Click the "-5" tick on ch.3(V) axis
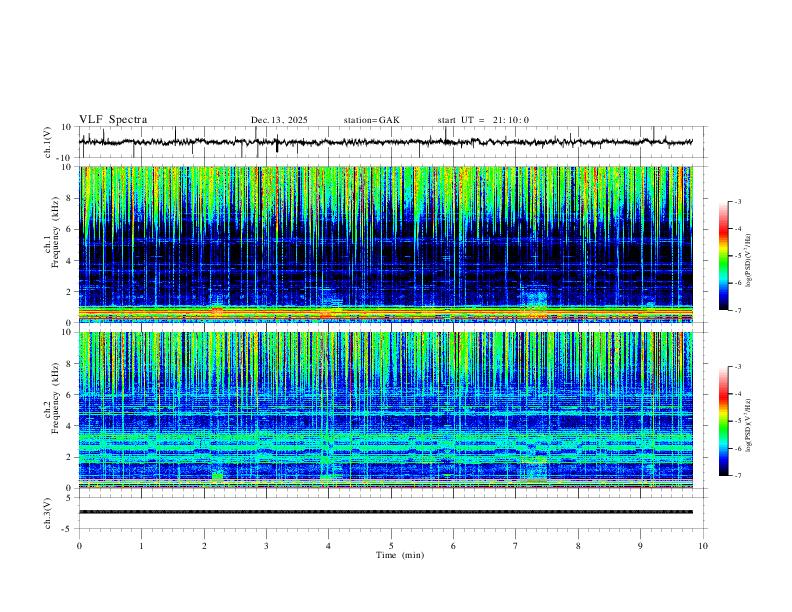The width and height of the screenshot is (792, 612). click(68, 529)
